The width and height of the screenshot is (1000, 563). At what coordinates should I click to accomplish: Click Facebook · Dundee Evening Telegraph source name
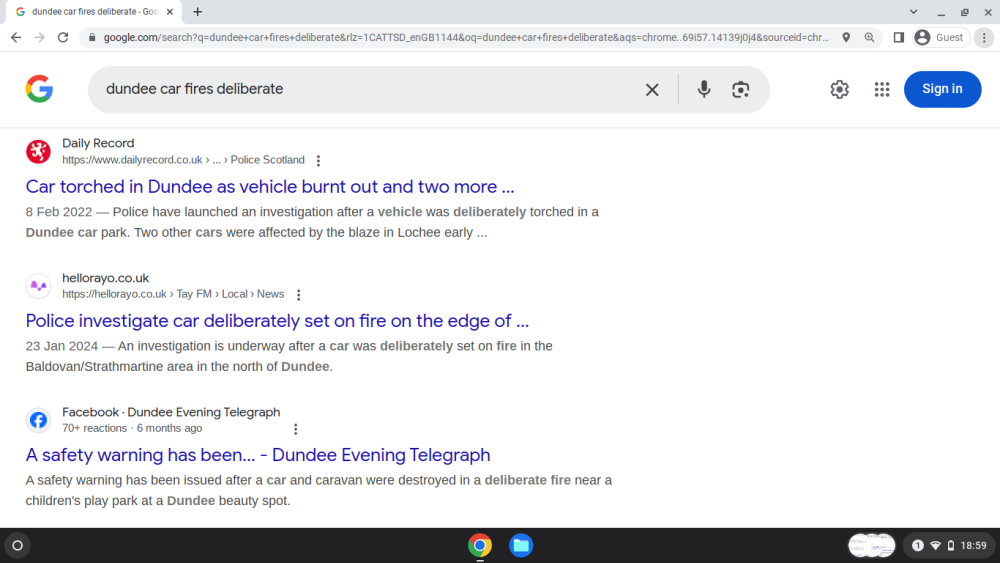tap(171, 413)
